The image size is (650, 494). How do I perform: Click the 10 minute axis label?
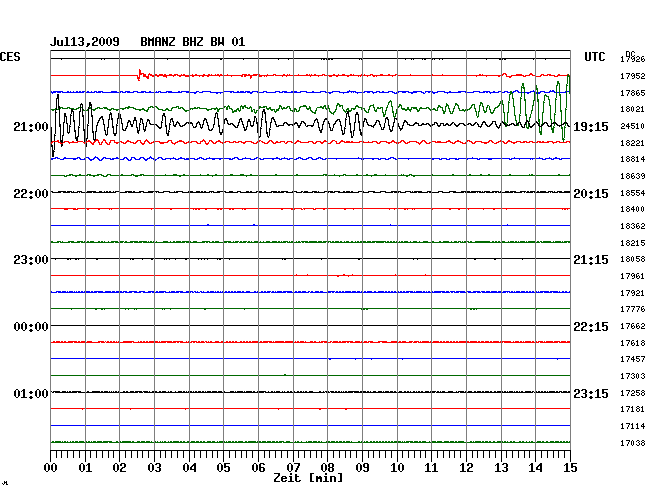397,468
